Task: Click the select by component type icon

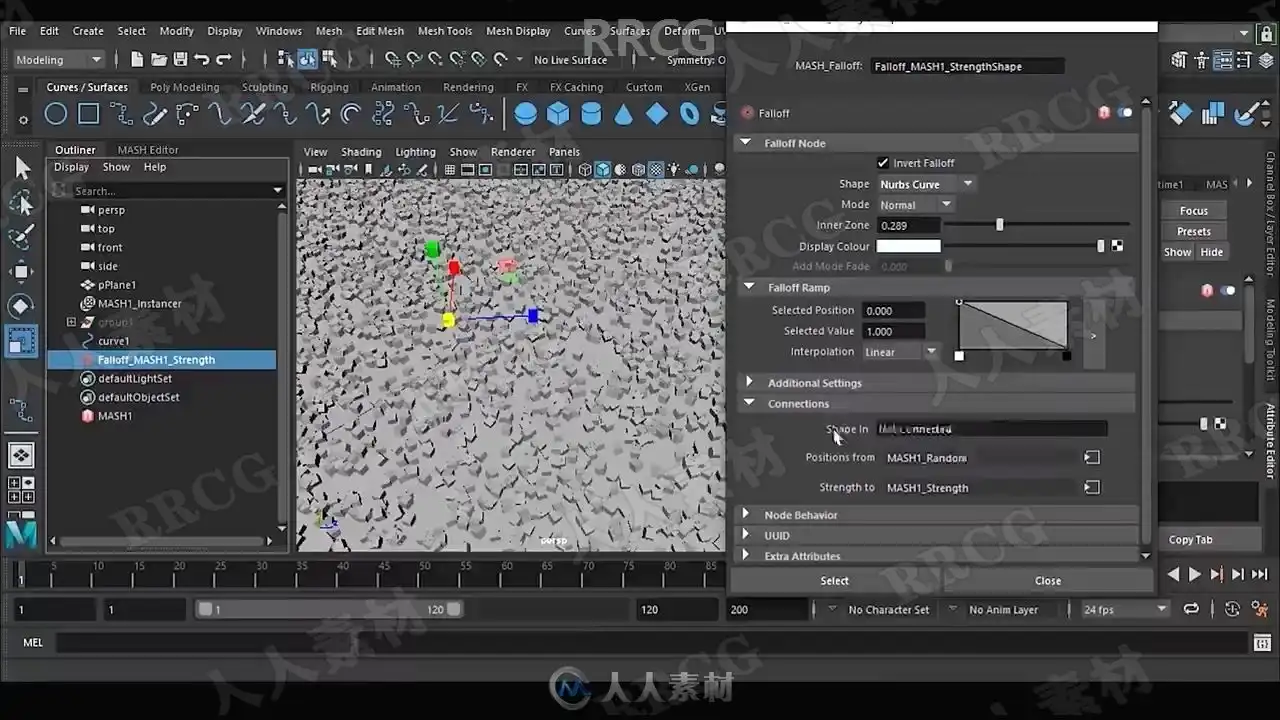Action: (x=330, y=59)
